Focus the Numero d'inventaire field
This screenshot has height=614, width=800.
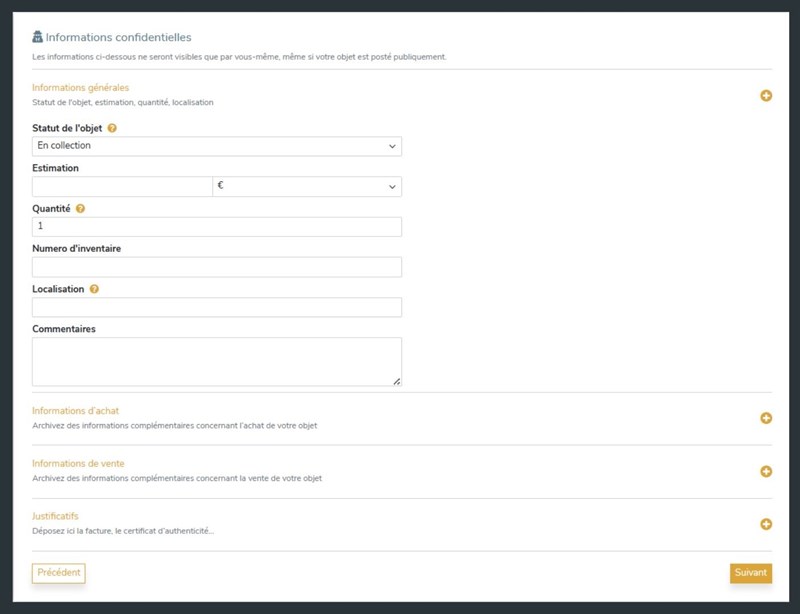pyautogui.click(x=217, y=267)
